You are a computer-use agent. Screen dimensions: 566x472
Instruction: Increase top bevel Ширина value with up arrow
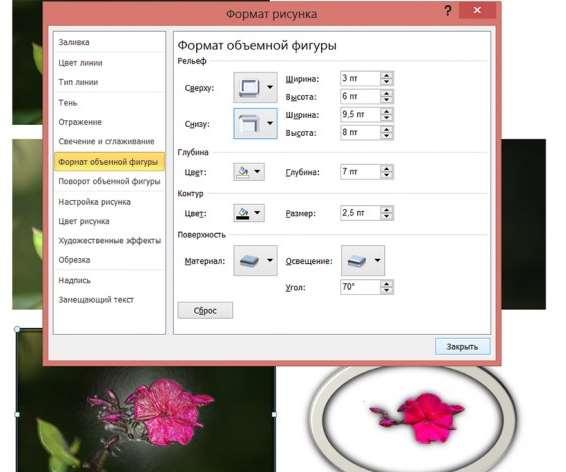point(387,76)
